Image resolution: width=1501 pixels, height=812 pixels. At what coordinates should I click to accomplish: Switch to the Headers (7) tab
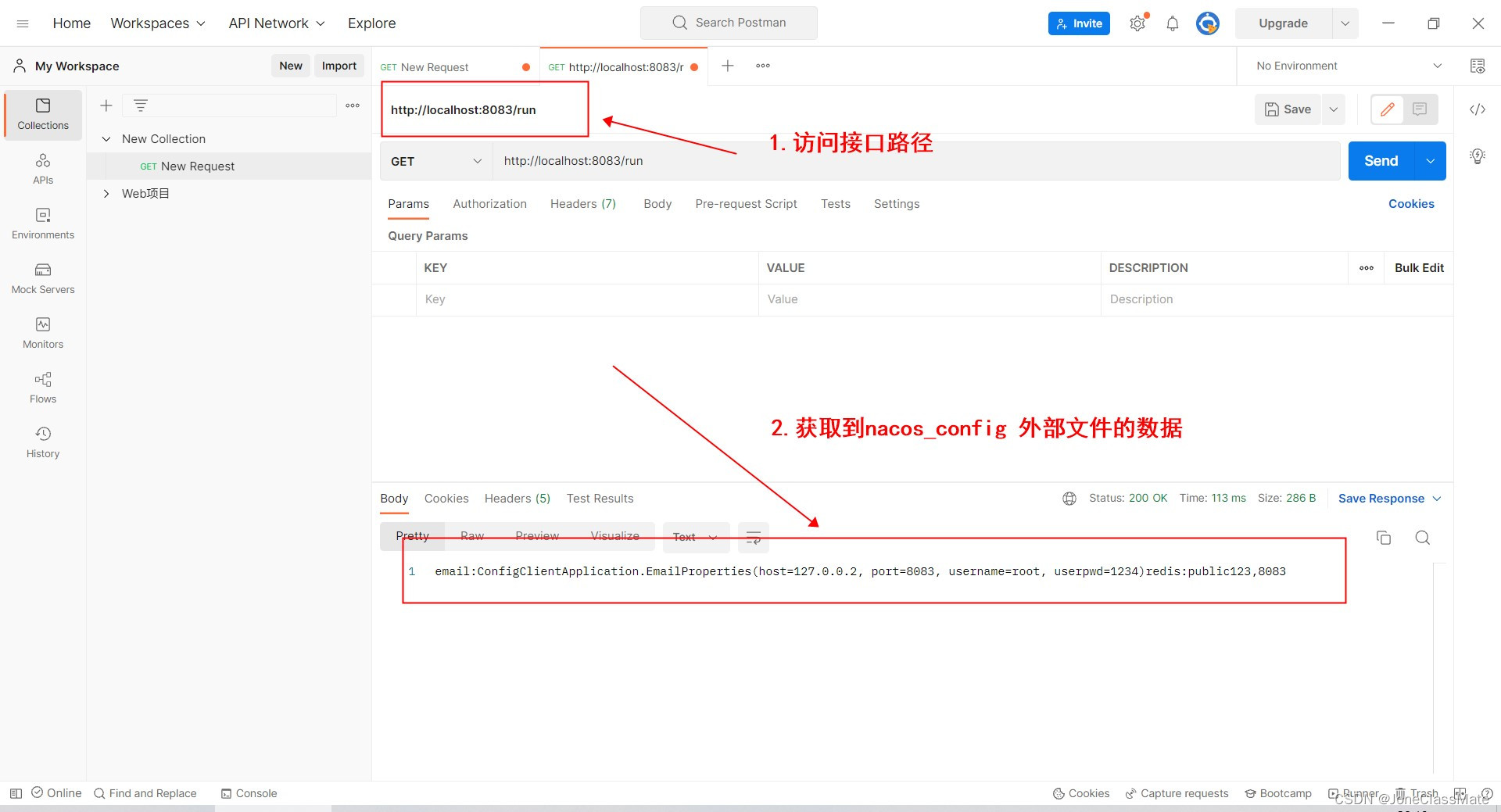point(583,204)
